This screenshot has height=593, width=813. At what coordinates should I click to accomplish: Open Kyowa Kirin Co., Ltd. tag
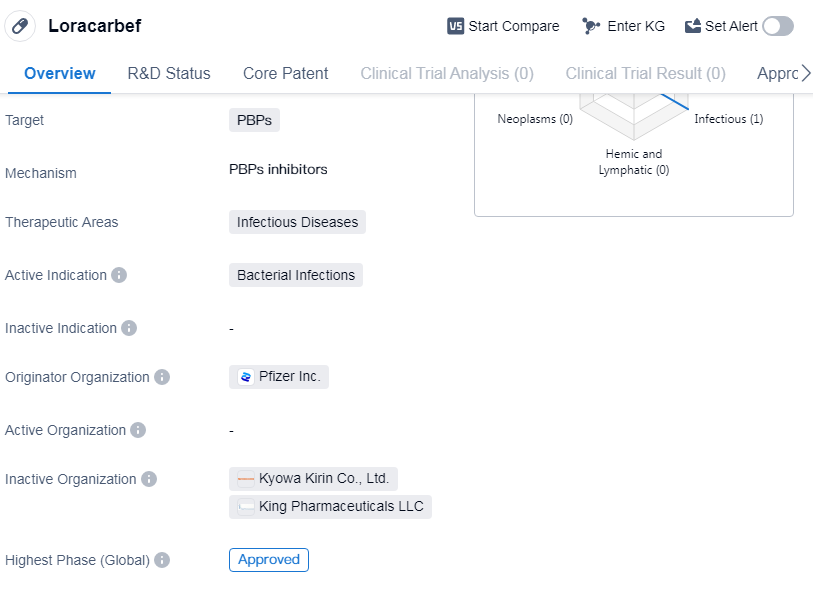click(x=314, y=479)
